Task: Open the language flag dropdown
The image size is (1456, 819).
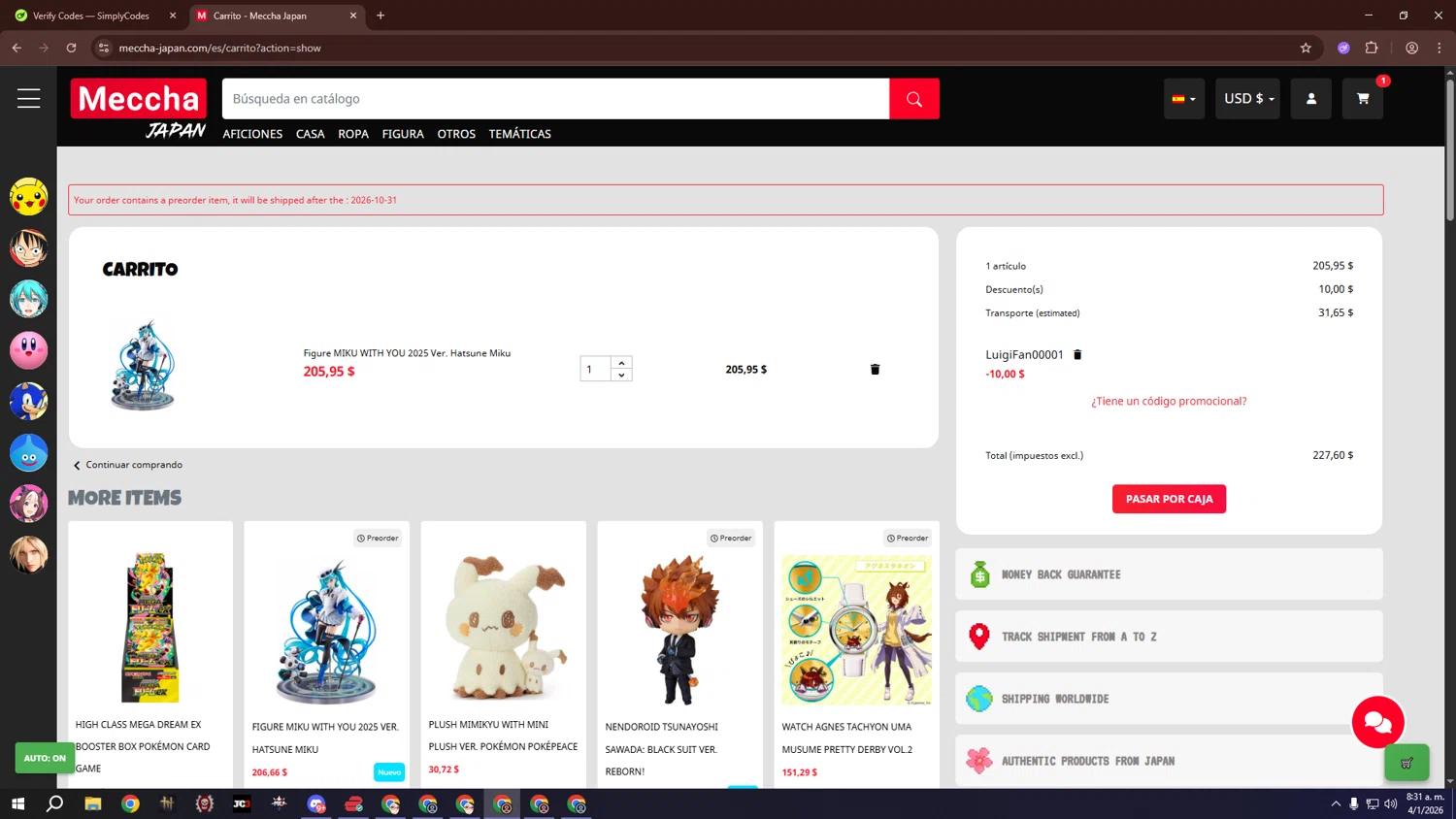Action: (1184, 99)
